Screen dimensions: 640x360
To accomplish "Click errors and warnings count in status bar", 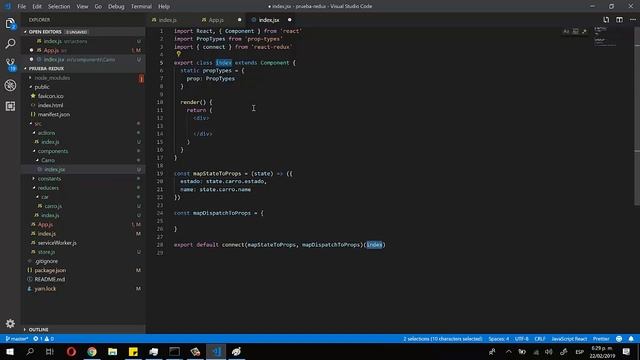I will coord(44,339).
